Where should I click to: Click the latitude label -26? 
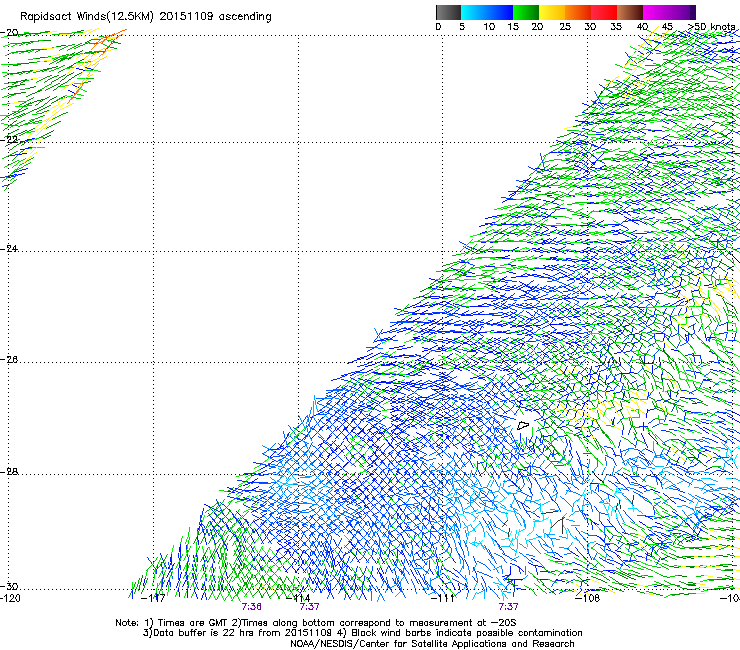[9, 360]
